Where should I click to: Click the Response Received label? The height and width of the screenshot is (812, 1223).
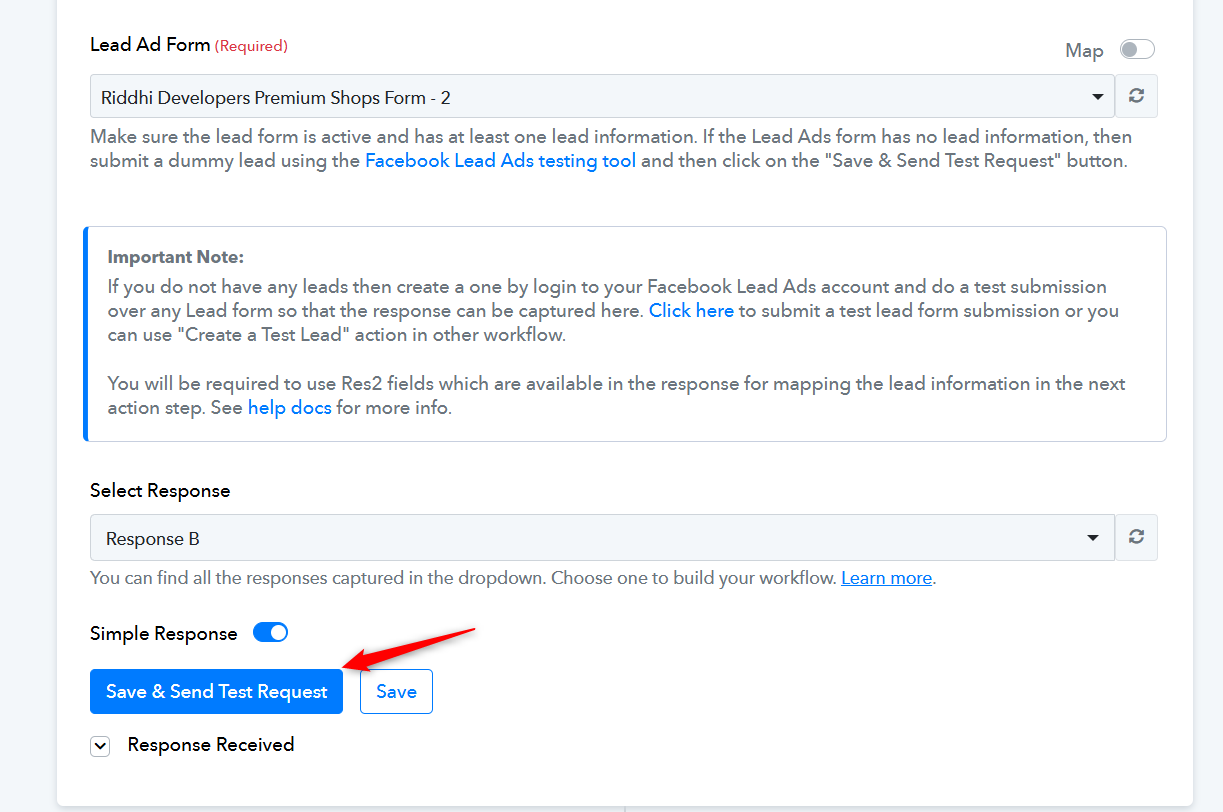click(x=211, y=745)
